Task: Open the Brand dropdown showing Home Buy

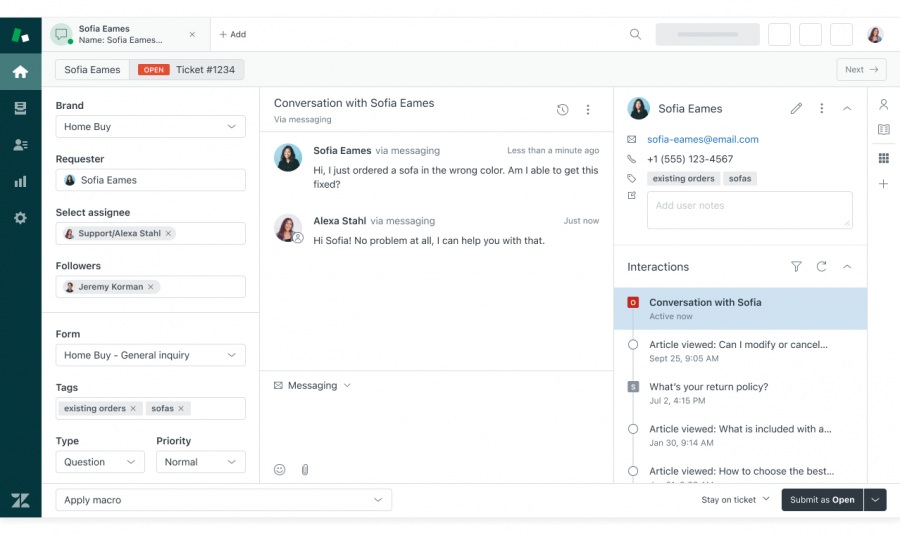Action: pos(150,127)
